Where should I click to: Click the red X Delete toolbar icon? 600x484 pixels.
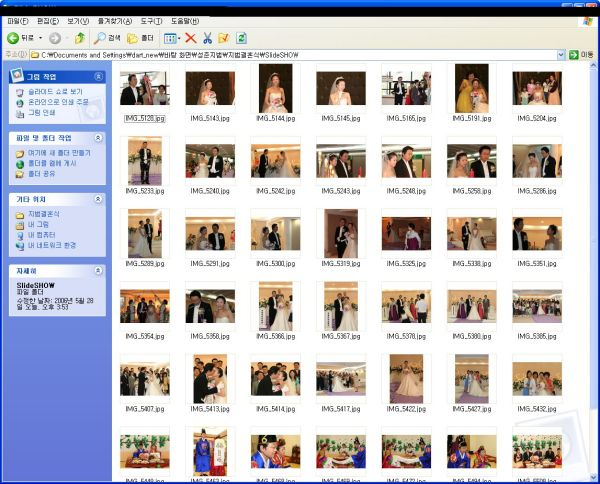190,38
